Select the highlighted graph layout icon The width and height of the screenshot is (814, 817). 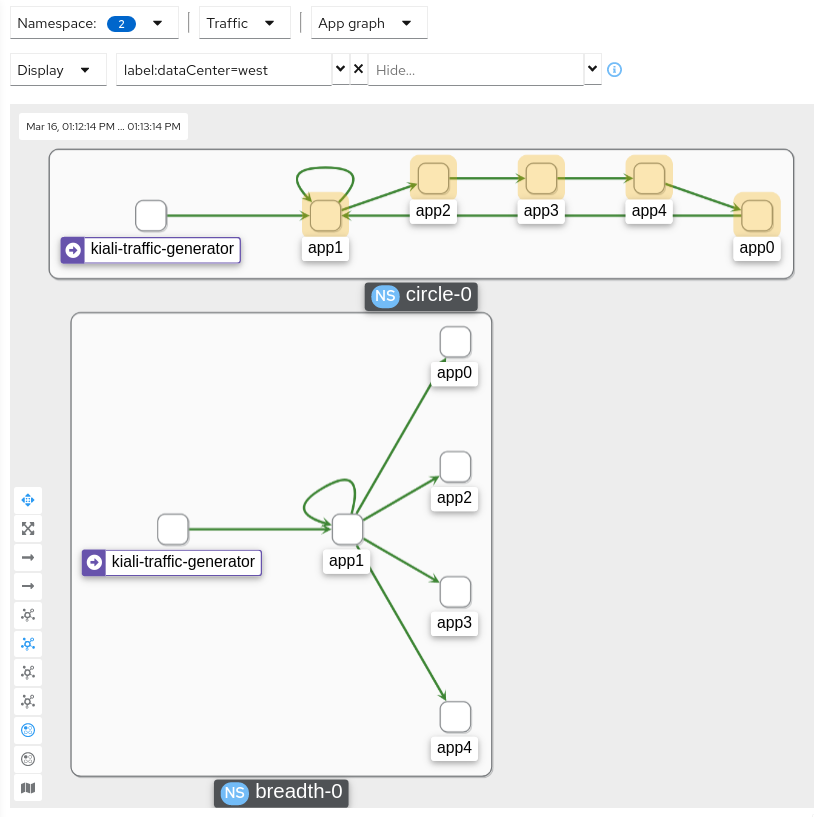(x=27, y=643)
